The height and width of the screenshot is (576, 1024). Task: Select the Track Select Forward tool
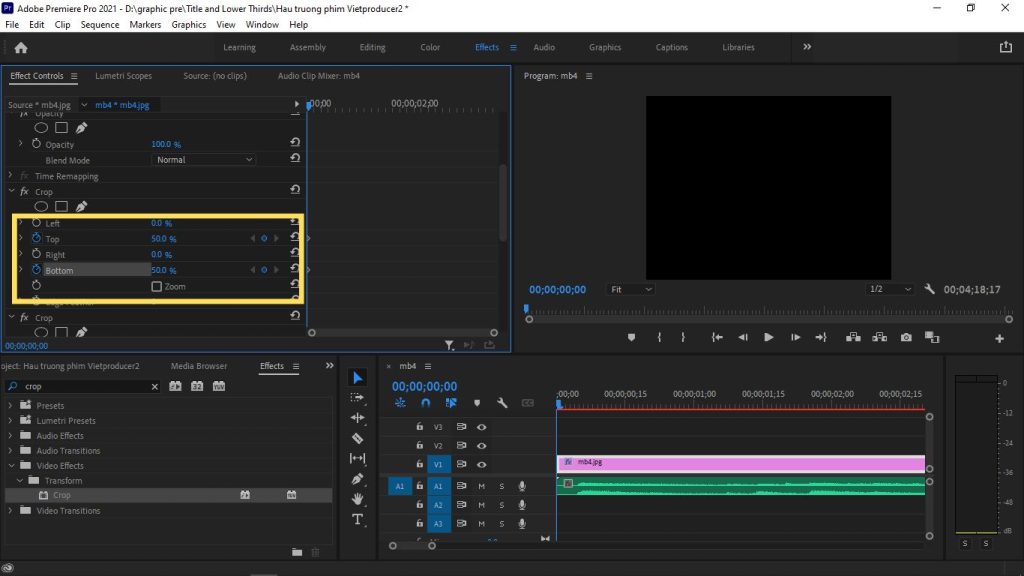pyautogui.click(x=358, y=399)
